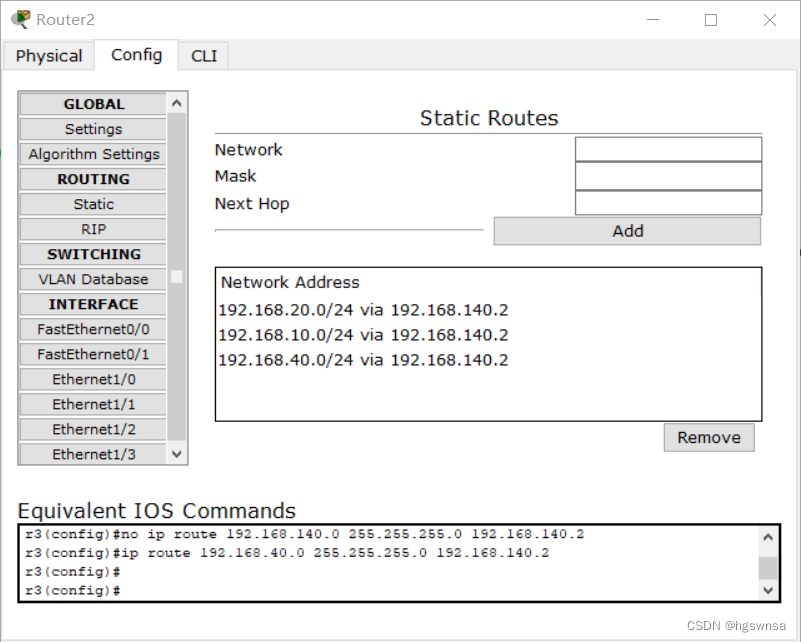
Task: Select RIP routing option
Action: (x=93, y=229)
